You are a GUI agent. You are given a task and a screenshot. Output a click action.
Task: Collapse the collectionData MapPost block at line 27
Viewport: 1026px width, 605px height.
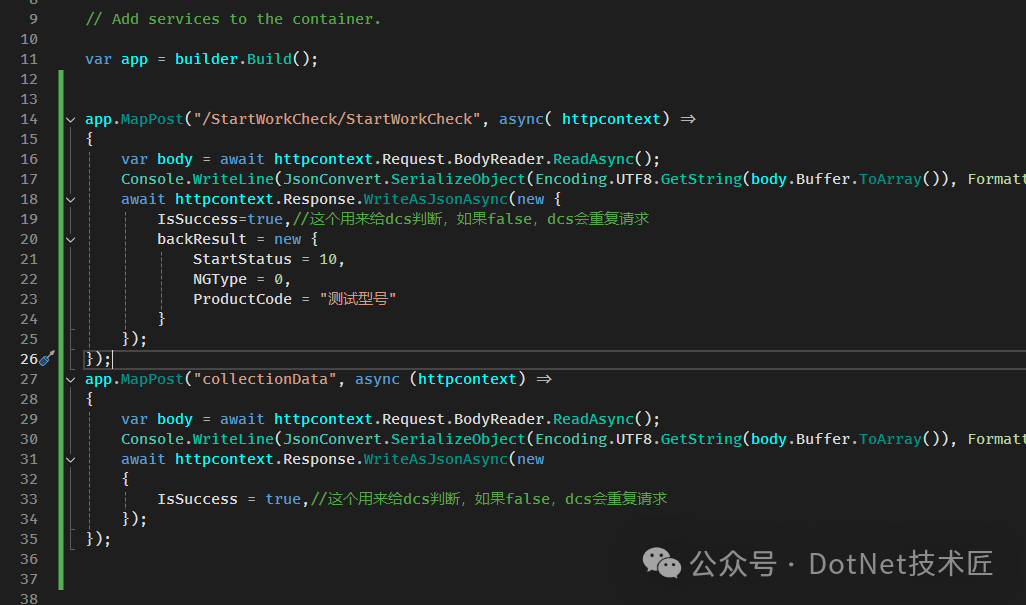tap(71, 379)
